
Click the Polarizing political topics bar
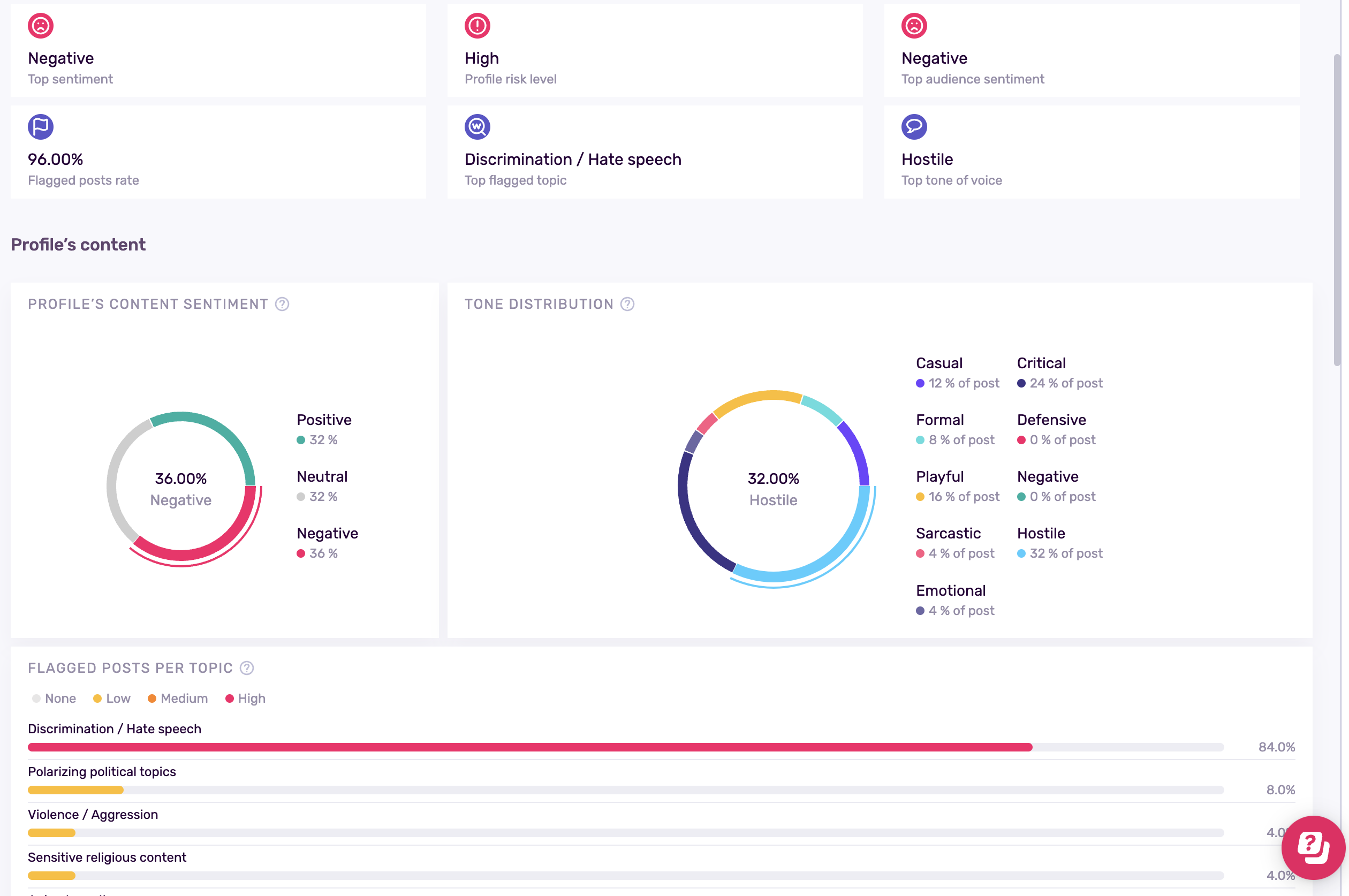click(75, 790)
